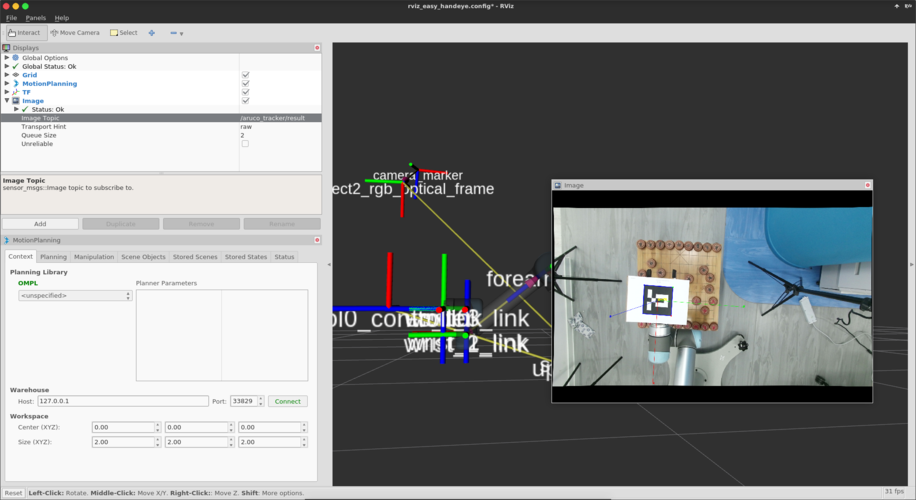Expand the MotionPlanning display entry

(7, 84)
